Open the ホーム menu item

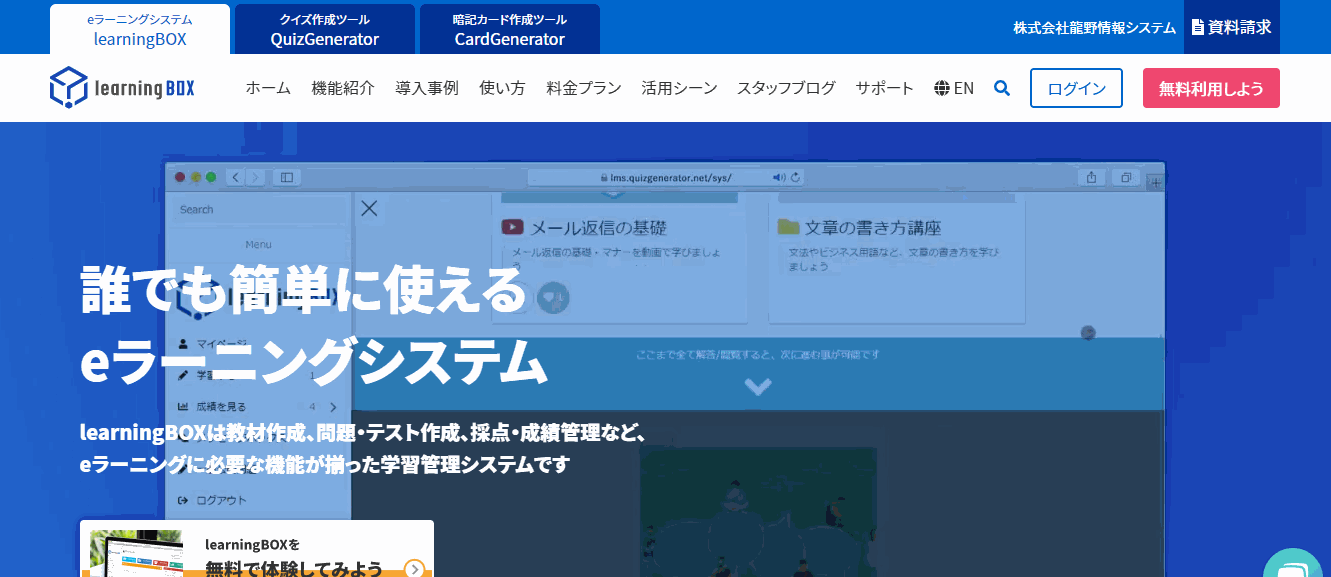[268, 88]
